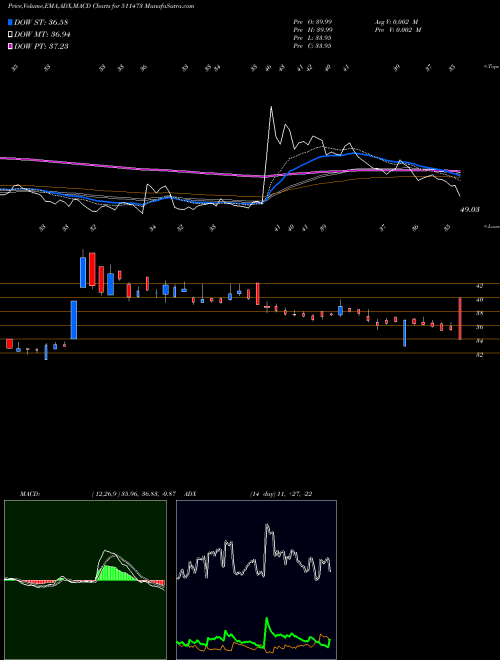The height and width of the screenshot is (660, 500).
Task: Click the ADX '(14 day) 11, +27, -22' text
Action: [281, 494]
